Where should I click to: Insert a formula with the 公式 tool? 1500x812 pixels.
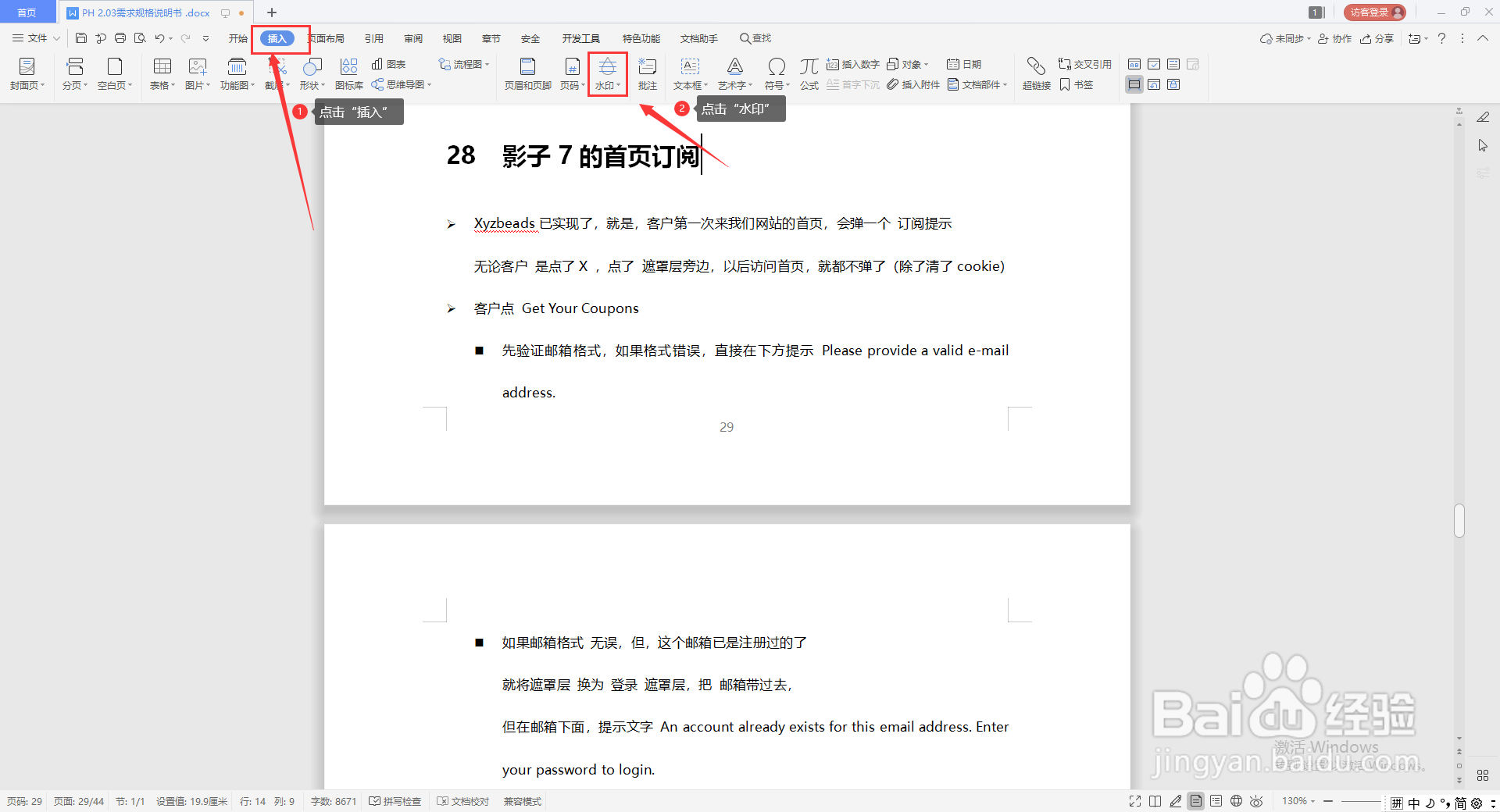[809, 74]
